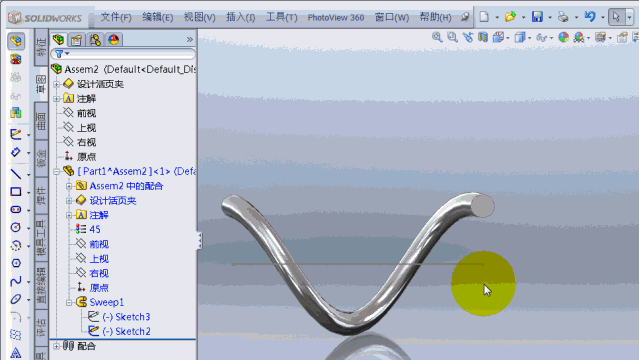Open the 钣金 command tab

[x=41, y=158]
